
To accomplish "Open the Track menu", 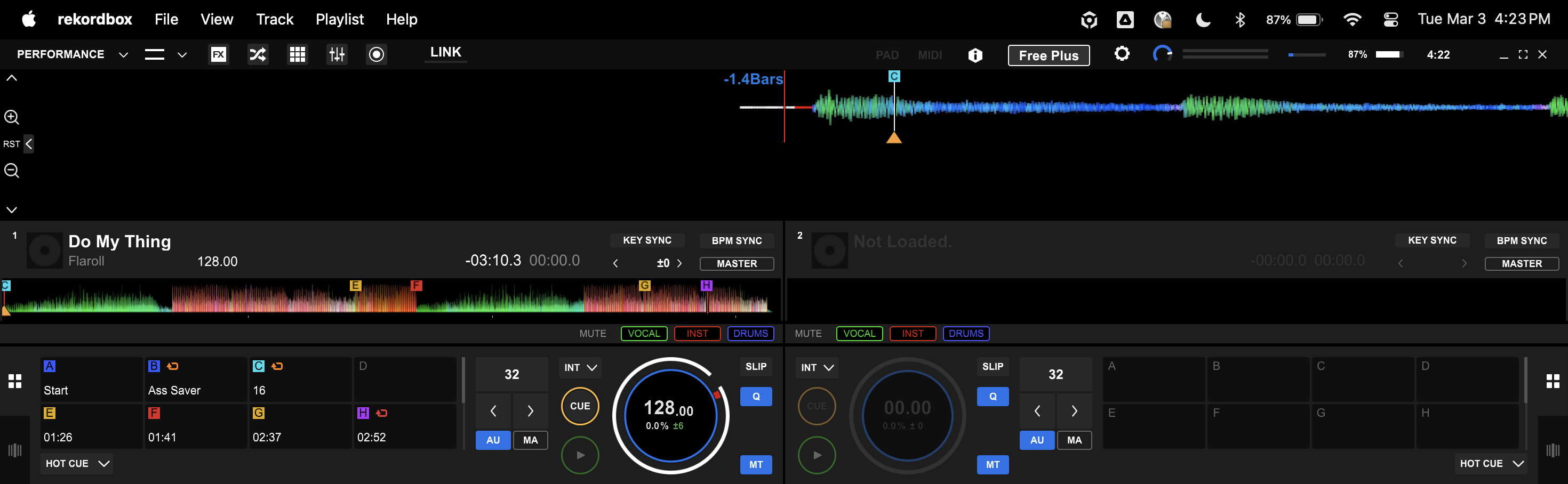I will [275, 20].
